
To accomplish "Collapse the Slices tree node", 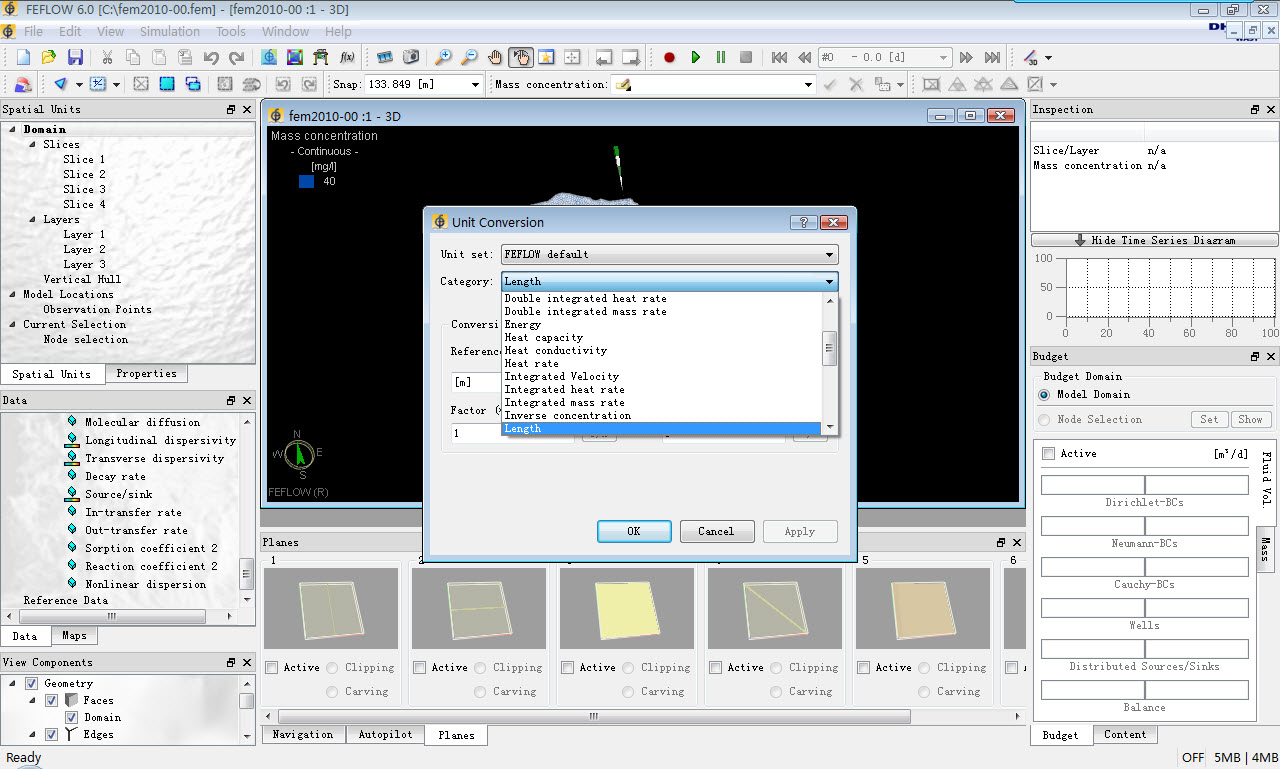I will coord(33,144).
